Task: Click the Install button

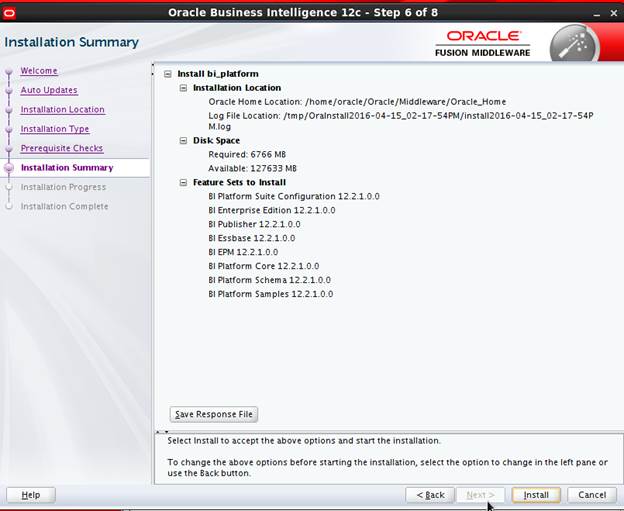Action: click(x=536, y=495)
